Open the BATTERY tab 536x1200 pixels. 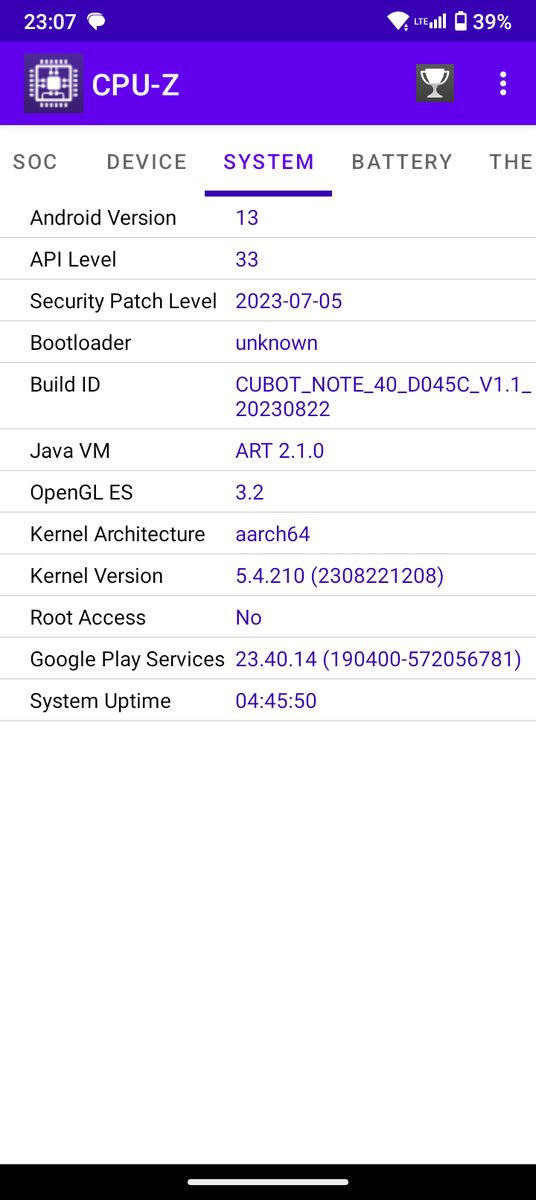[x=402, y=162]
